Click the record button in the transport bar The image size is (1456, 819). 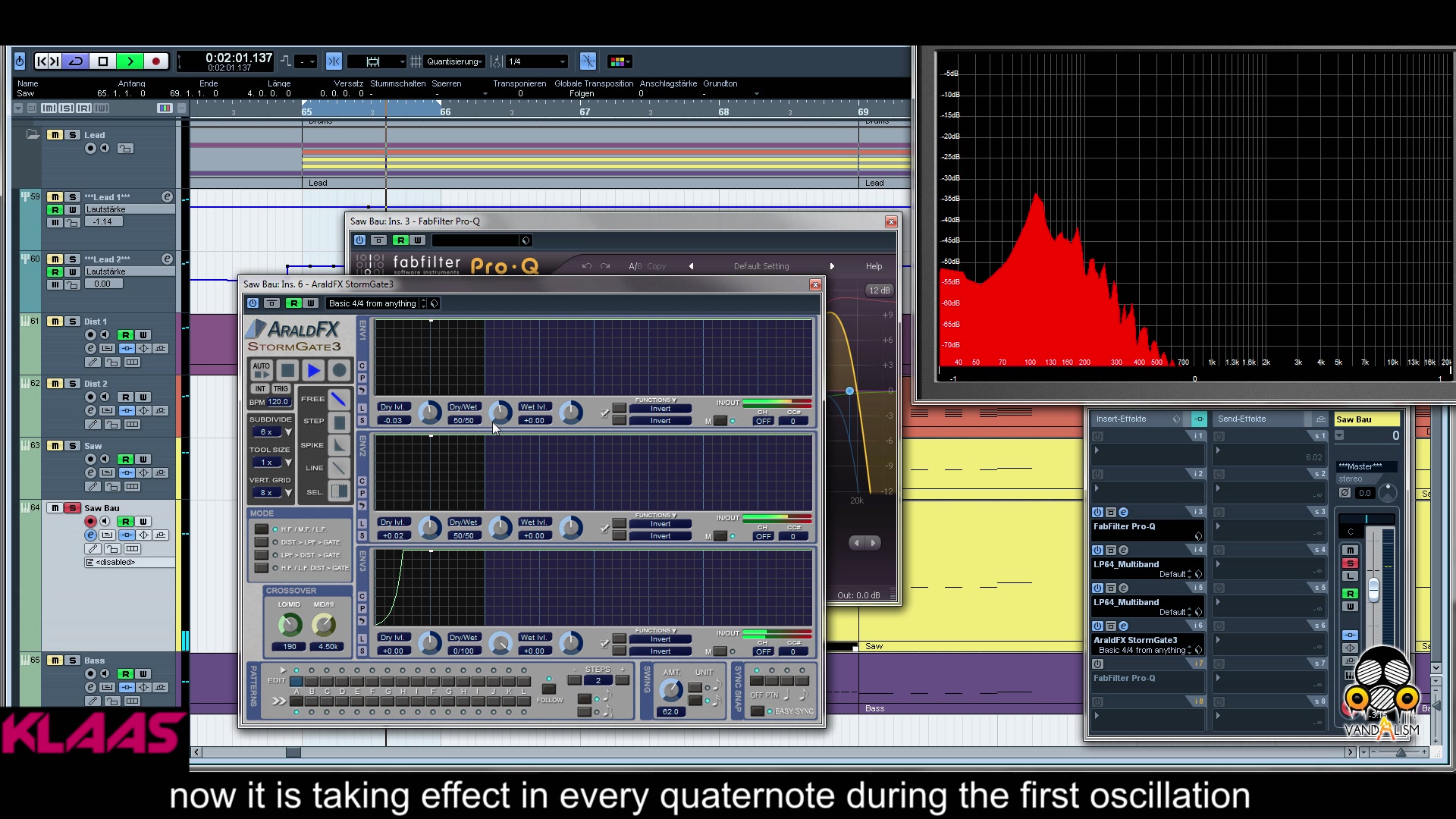click(156, 61)
